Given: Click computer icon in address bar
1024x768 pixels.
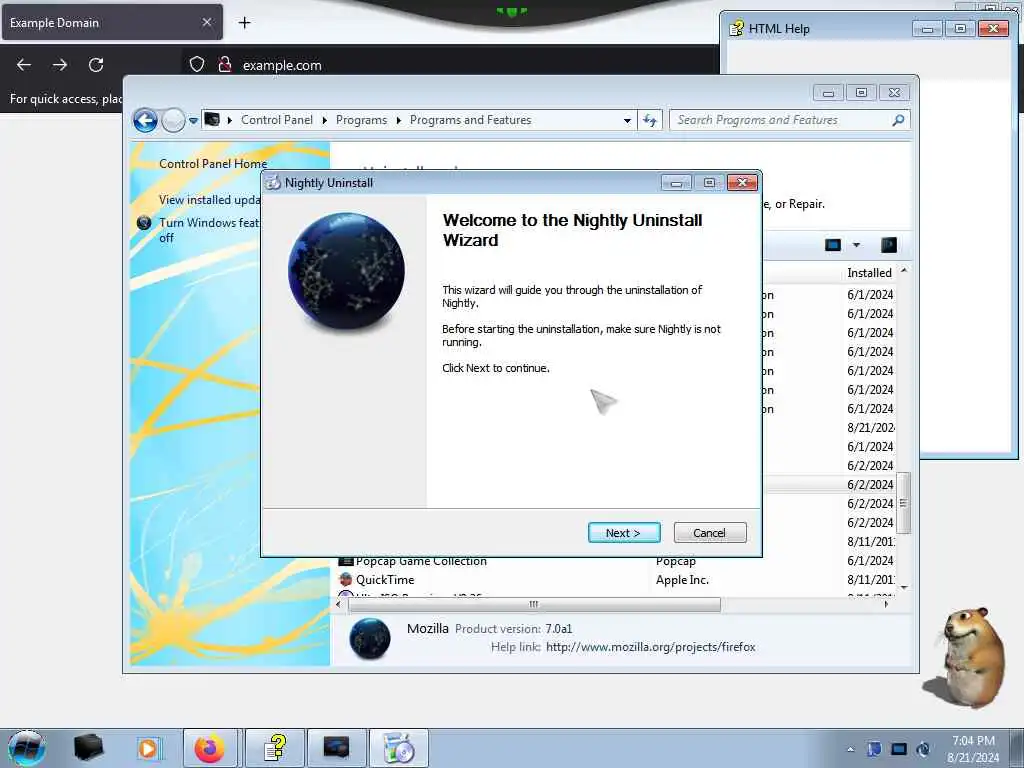Looking at the screenshot, I should [x=212, y=120].
